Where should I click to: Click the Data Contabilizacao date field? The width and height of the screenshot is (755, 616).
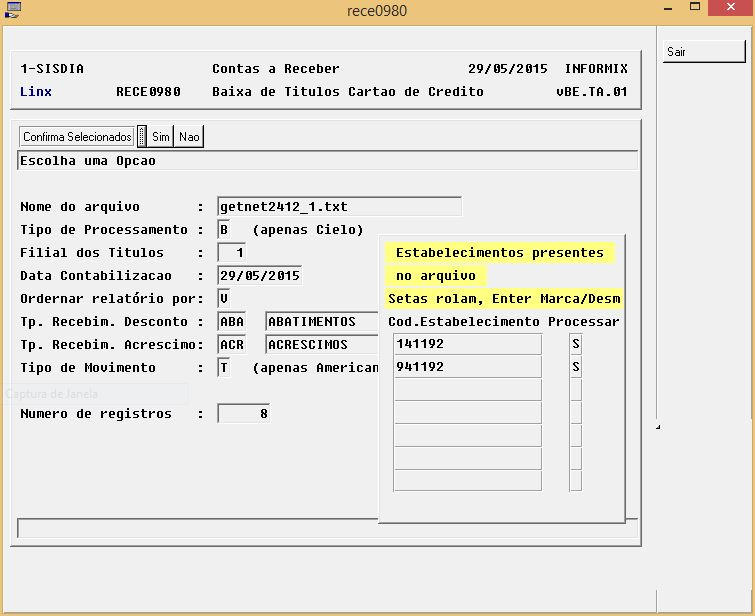[260, 275]
